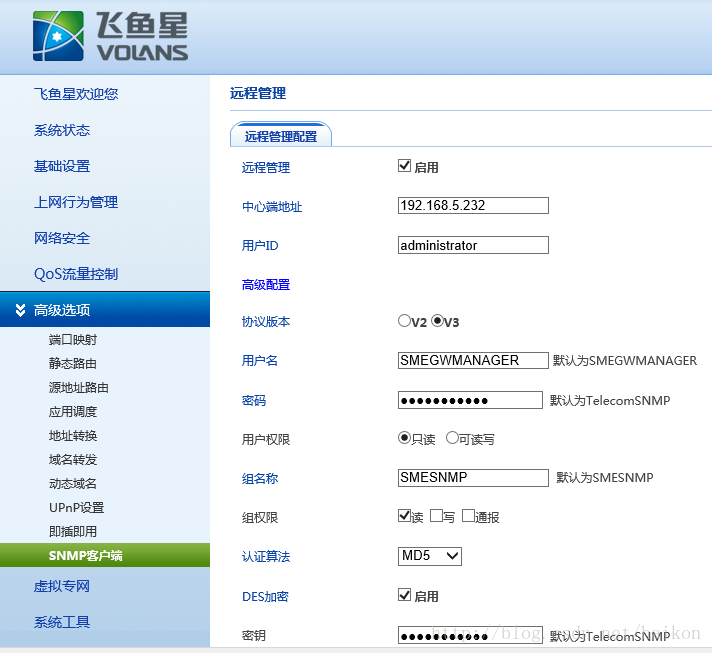
Task: Click the 高级配置 link
Action: click(x=266, y=285)
